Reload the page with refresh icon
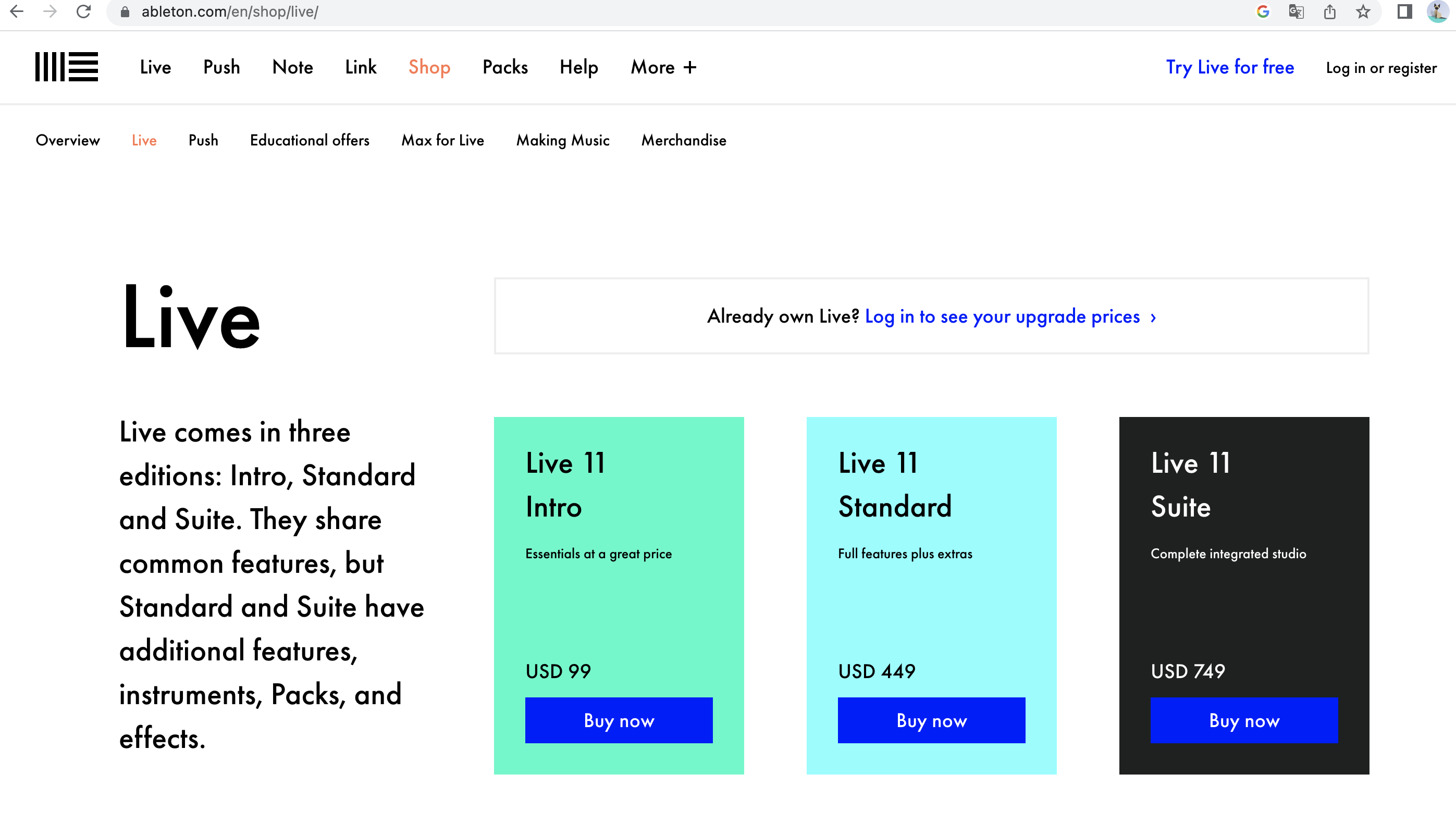The width and height of the screenshot is (1456, 835). 84,12
